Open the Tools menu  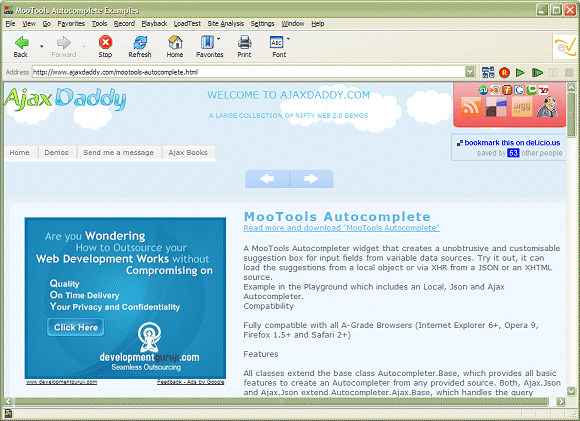point(100,24)
